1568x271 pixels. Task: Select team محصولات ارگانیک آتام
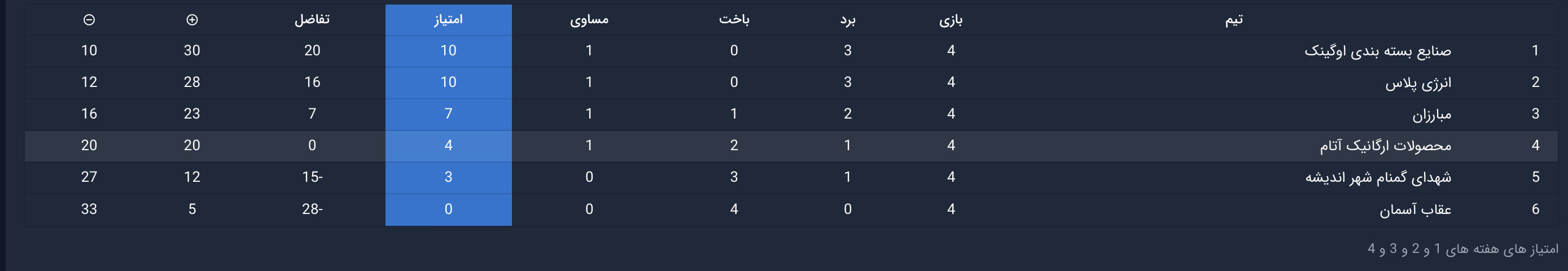click(1385, 146)
